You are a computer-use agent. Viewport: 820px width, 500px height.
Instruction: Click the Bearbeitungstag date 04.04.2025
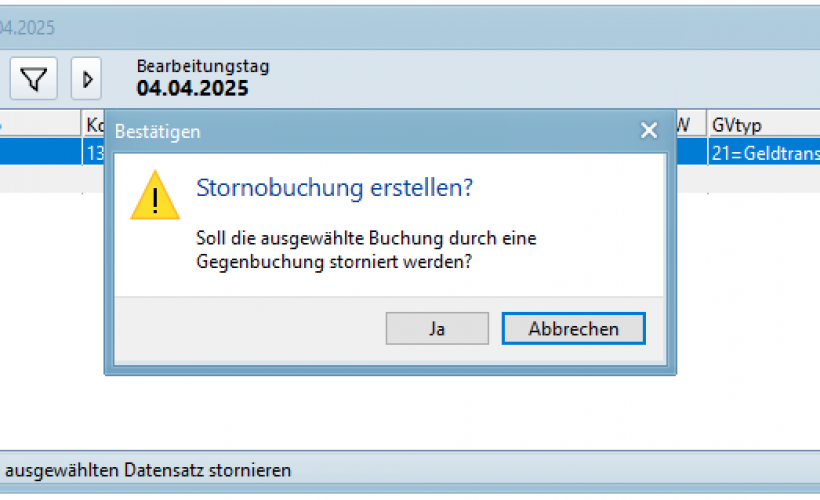[x=193, y=89]
